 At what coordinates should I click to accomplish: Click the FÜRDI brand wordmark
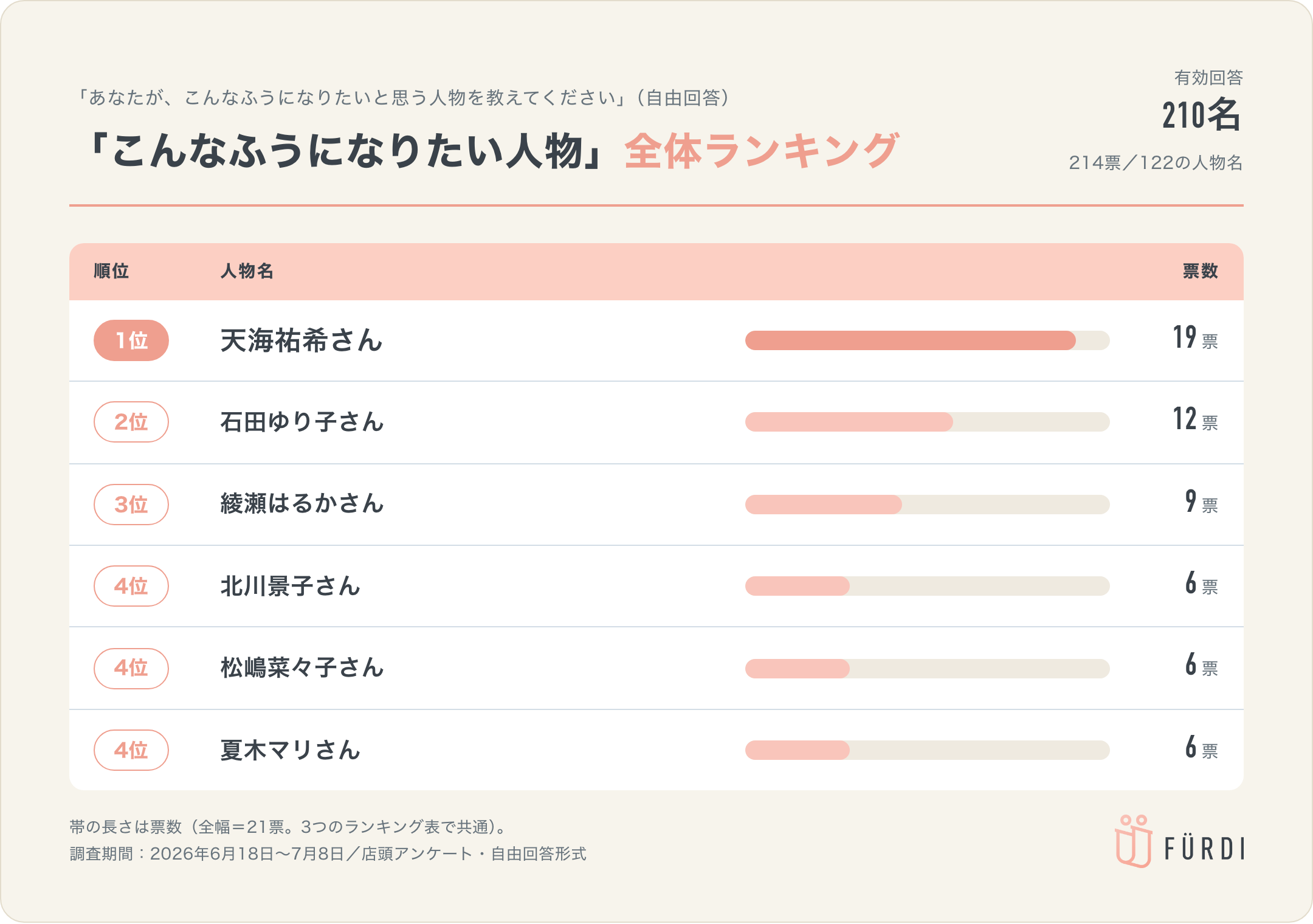pyautogui.click(x=1204, y=848)
